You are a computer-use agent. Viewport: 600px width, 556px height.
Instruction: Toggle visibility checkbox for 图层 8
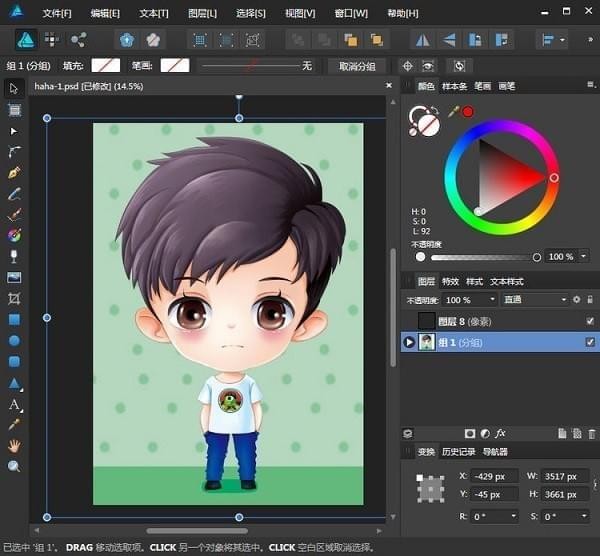coord(590,321)
